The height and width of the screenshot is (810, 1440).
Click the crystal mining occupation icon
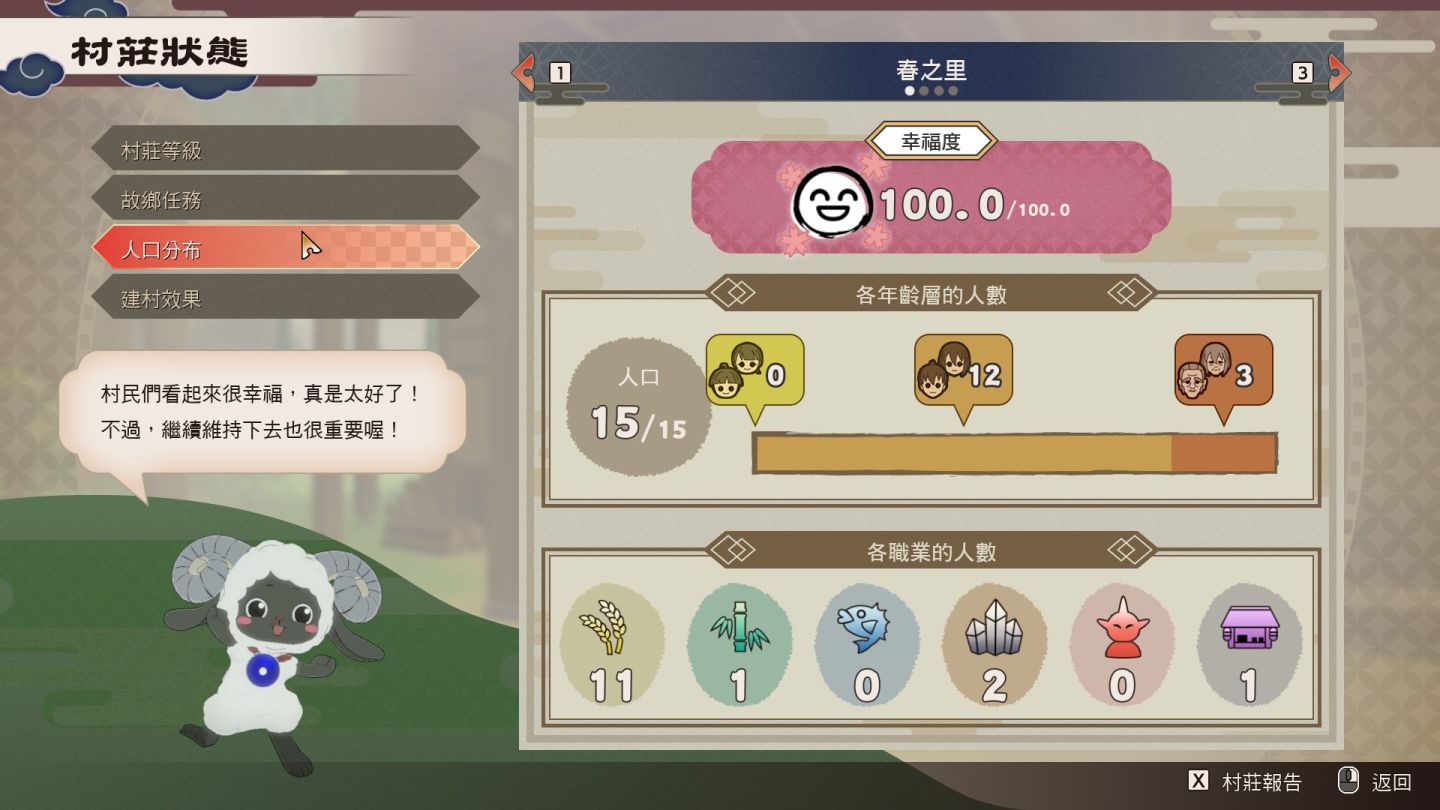pyautogui.click(x=993, y=627)
